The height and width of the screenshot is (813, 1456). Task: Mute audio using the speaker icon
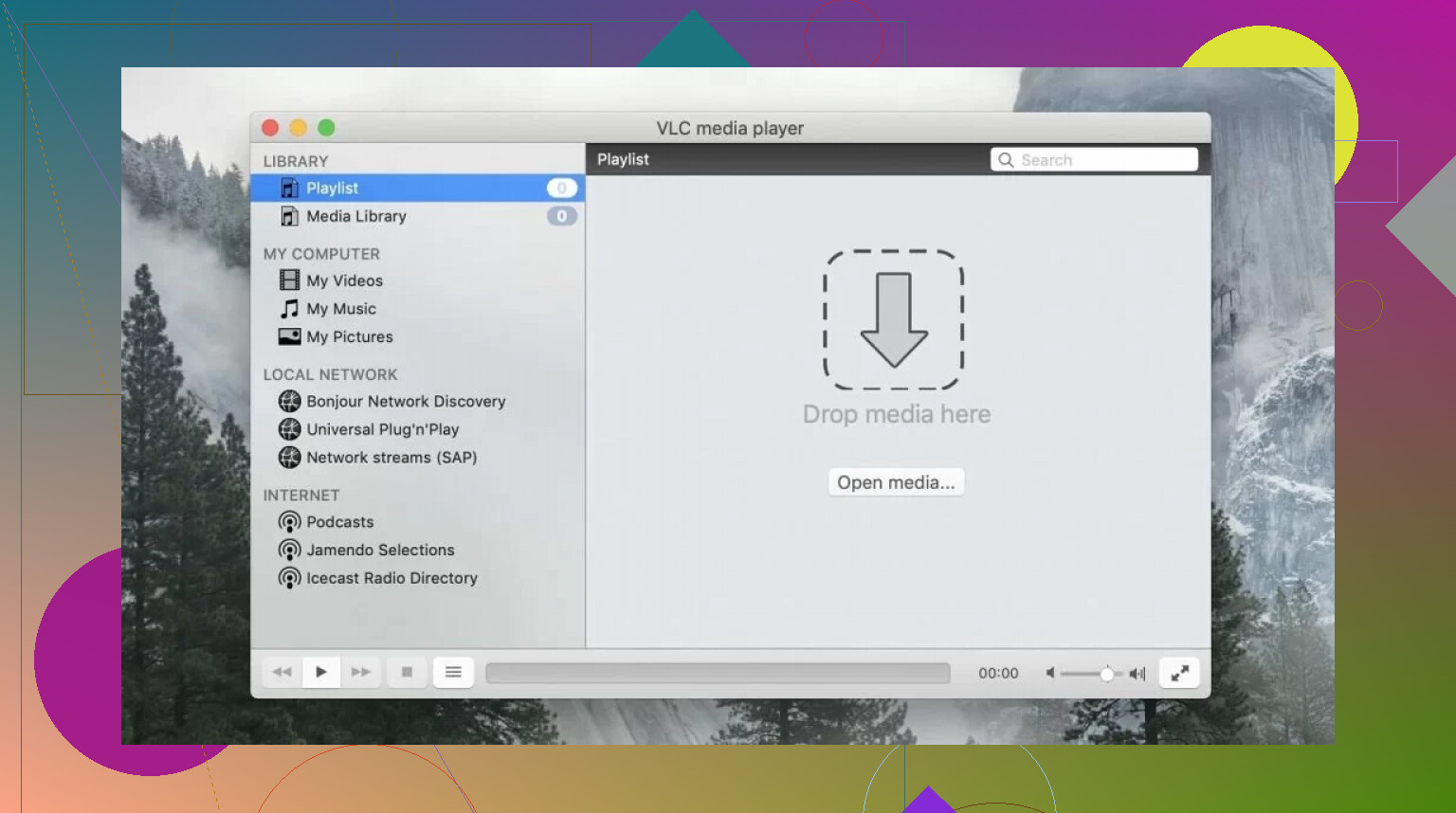click(x=1050, y=673)
